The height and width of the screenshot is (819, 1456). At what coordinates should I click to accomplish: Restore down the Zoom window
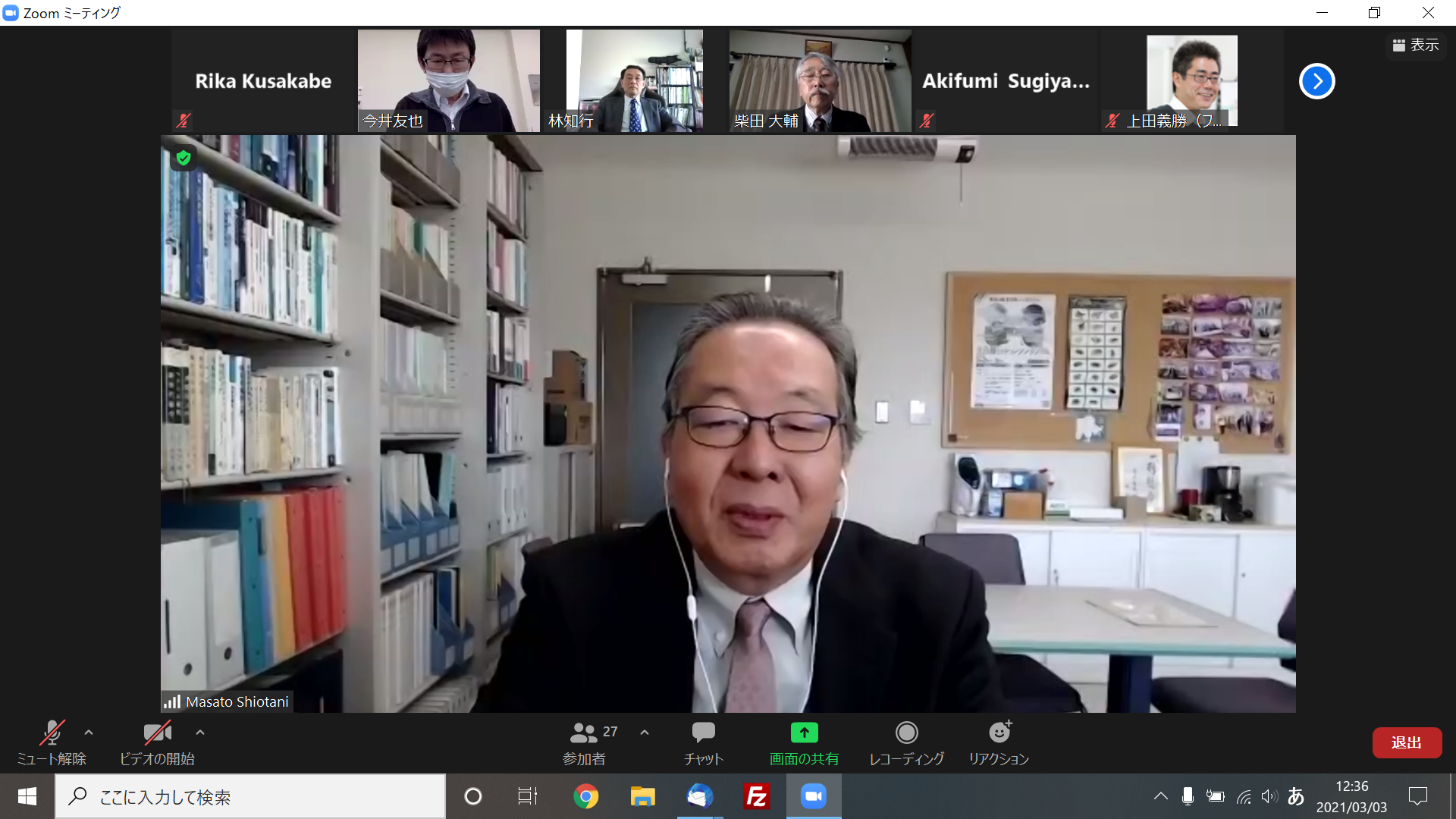point(1374,13)
